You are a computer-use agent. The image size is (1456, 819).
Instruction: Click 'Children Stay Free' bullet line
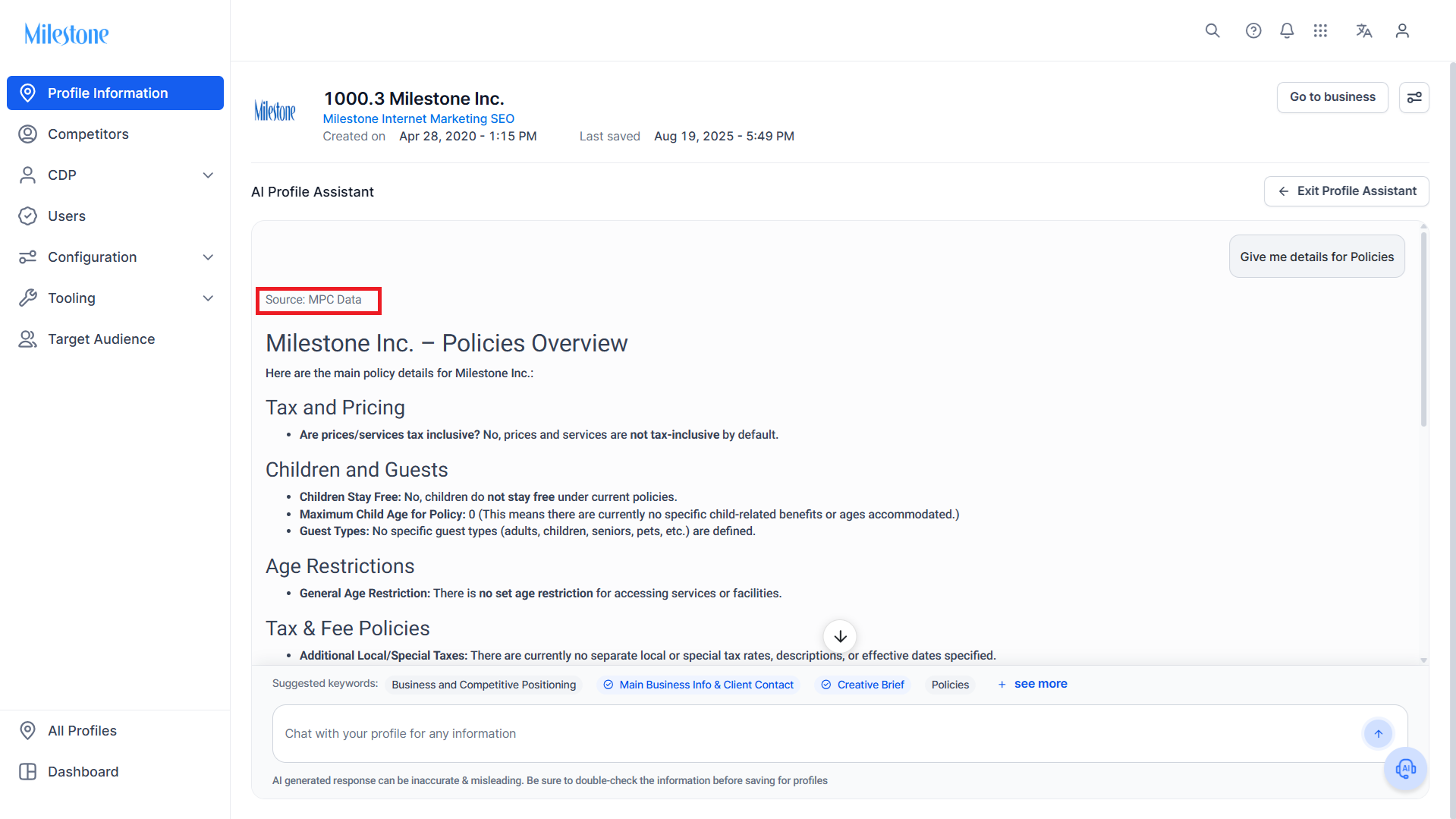coord(488,497)
